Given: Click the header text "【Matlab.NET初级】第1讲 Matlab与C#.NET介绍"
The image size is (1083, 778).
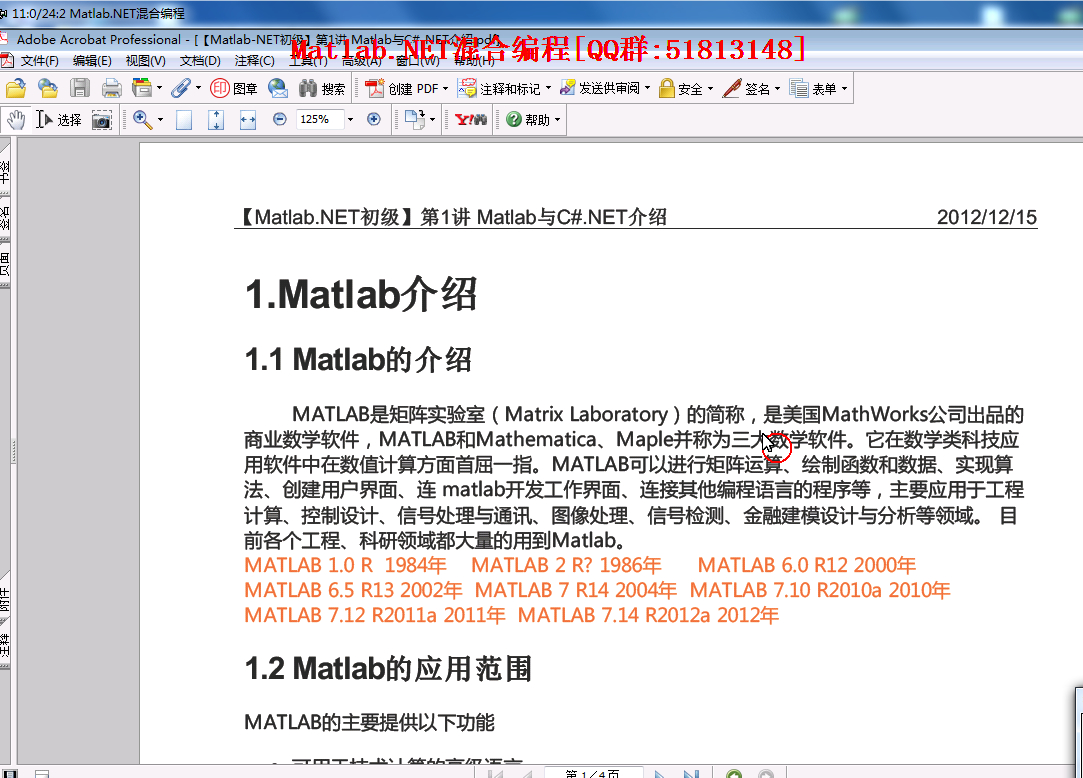Looking at the screenshot, I should point(452,217).
